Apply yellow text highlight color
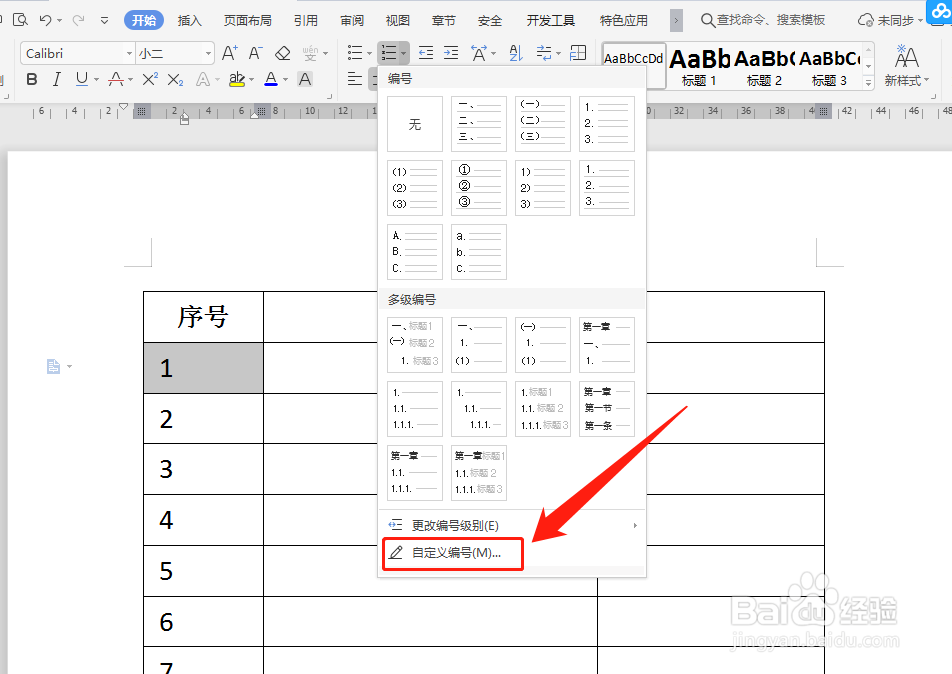 237,80
